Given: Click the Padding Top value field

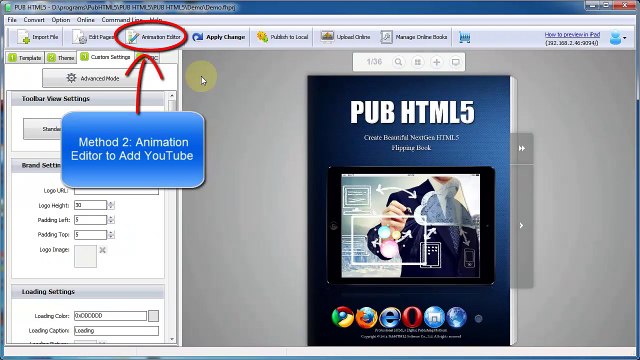Looking at the screenshot, I should tap(90, 235).
